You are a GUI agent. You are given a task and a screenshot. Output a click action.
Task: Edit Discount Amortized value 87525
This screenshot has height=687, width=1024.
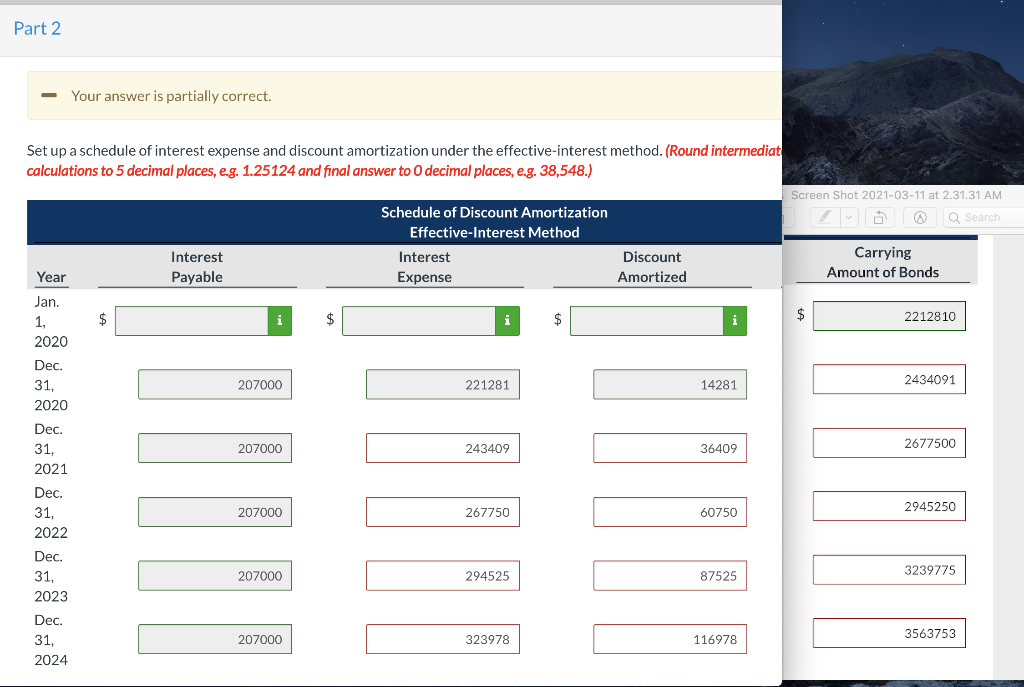[x=670, y=575]
